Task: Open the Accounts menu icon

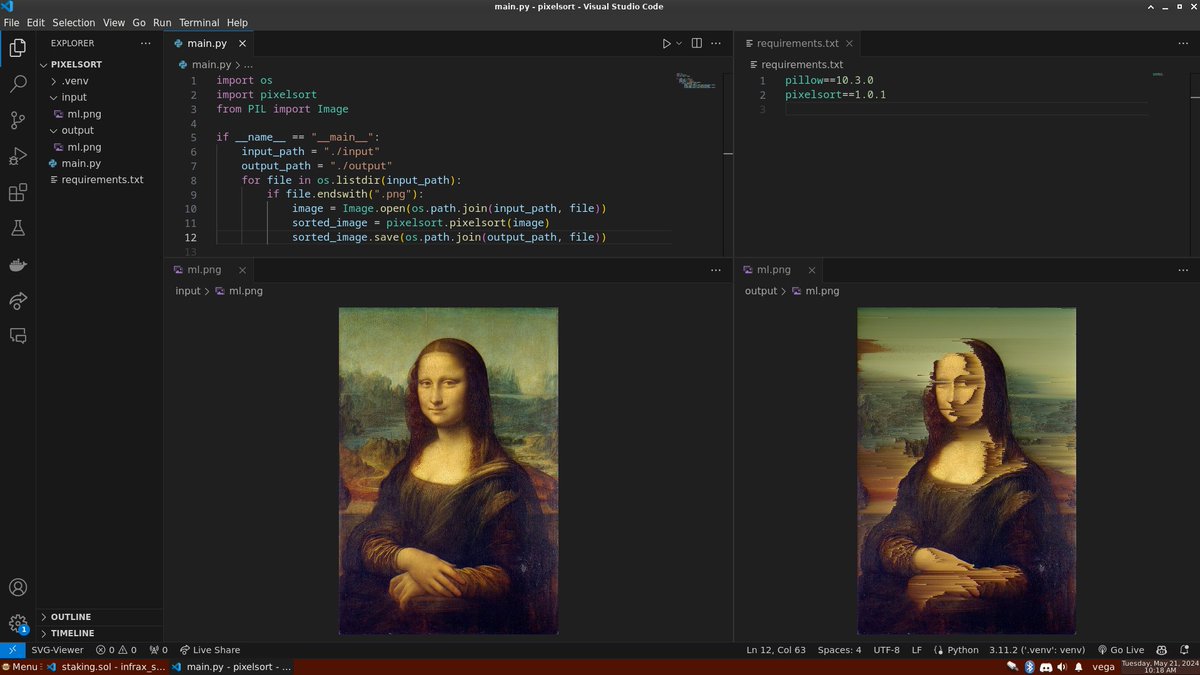Action: pos(18,587)
